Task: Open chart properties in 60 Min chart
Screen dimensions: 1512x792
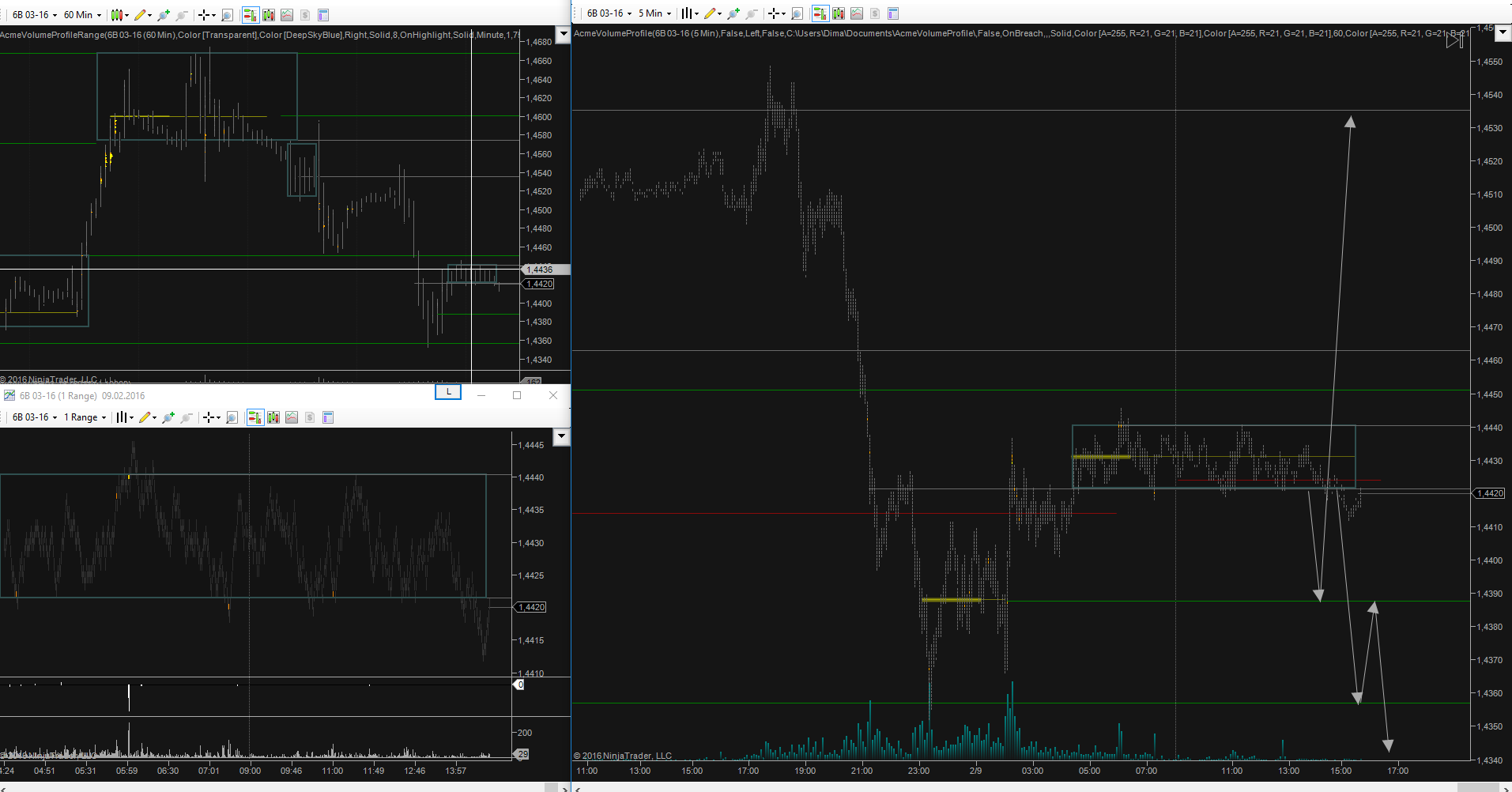Action: coord(323,15)
